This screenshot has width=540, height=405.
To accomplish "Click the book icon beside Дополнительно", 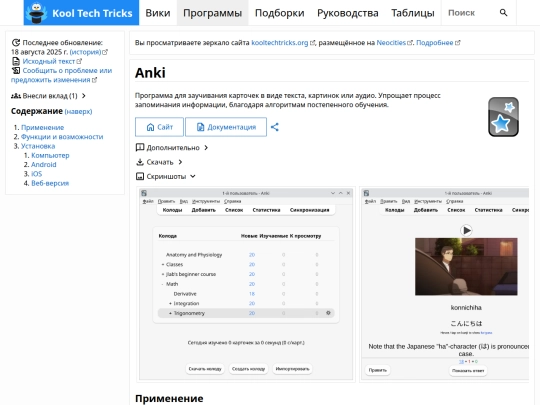I will click(139, 147).
